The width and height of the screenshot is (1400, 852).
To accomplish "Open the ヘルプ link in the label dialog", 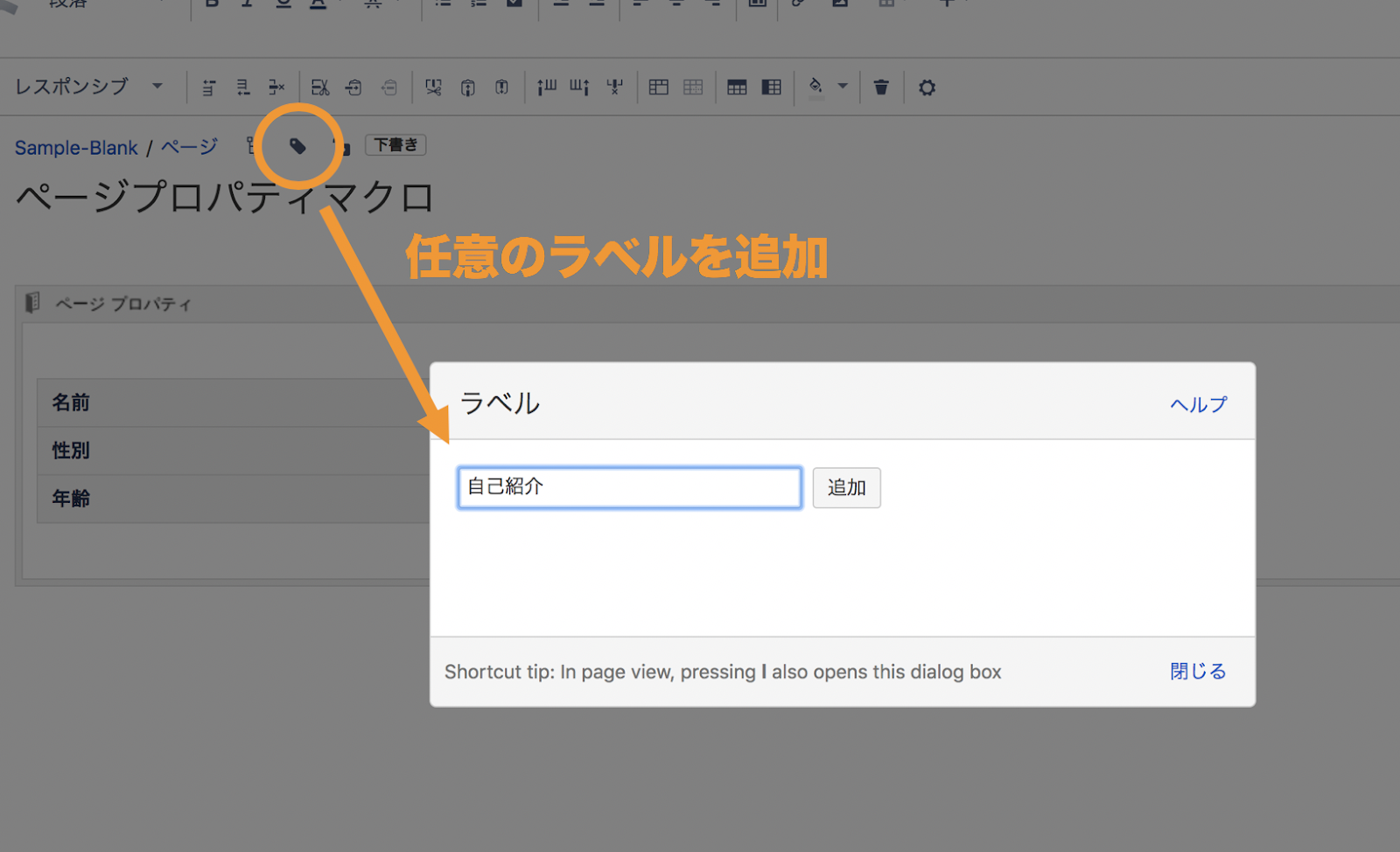I will click(1199, 404).
